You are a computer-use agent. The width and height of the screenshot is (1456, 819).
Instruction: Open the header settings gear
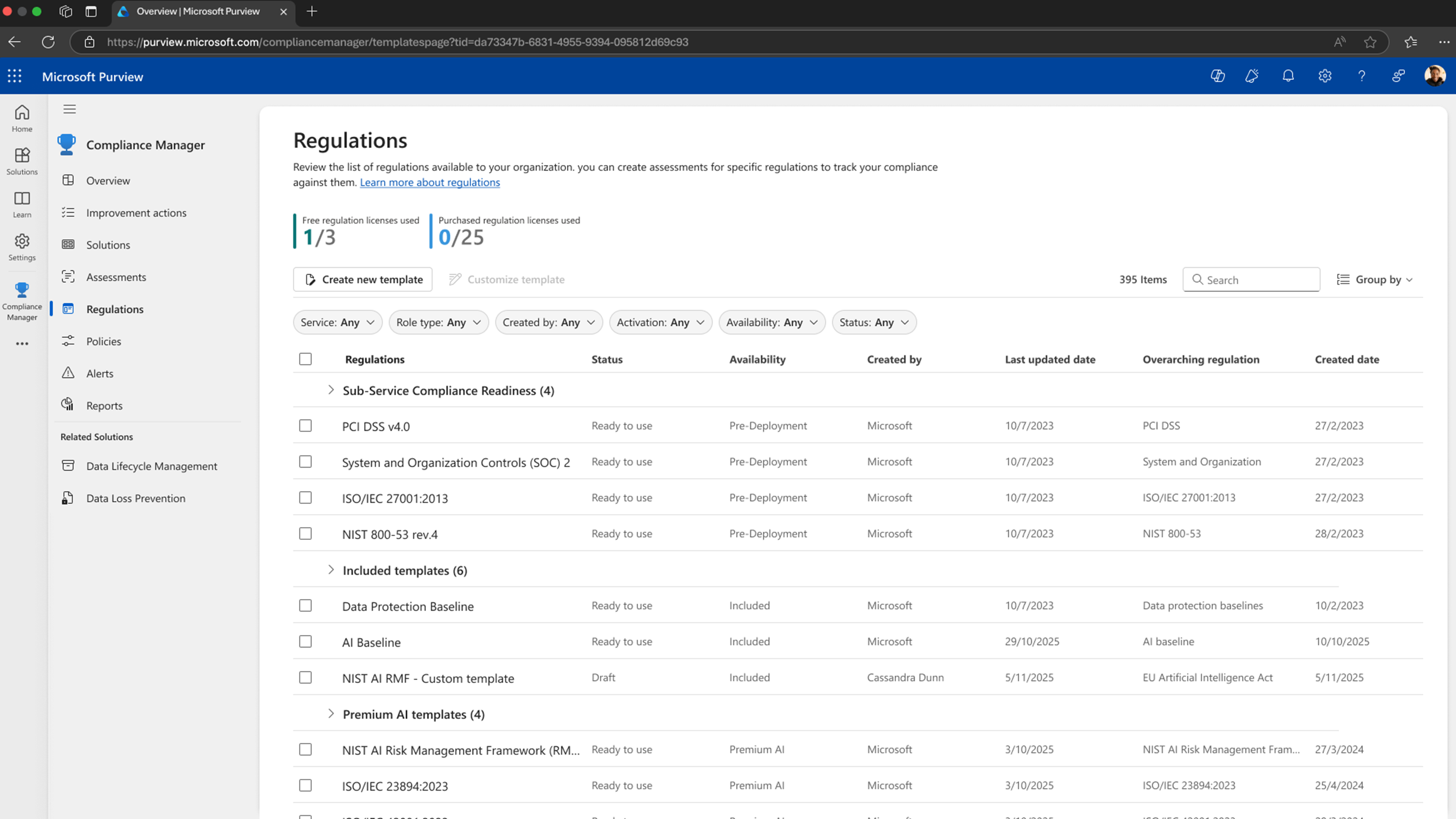coord(1325,76)
